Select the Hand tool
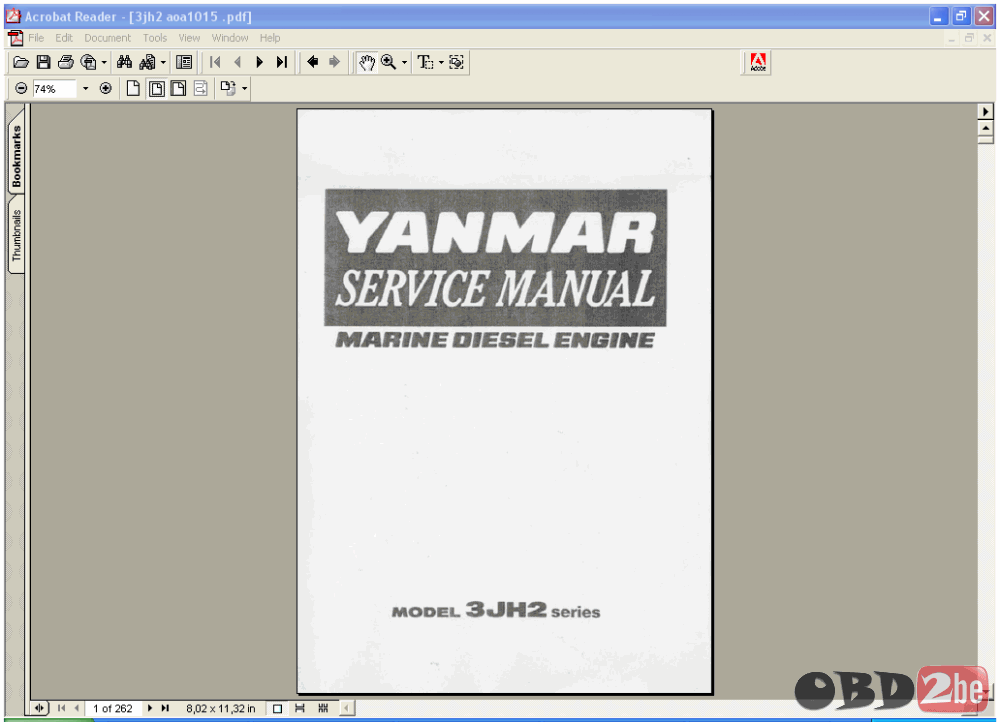 point(367,63)
